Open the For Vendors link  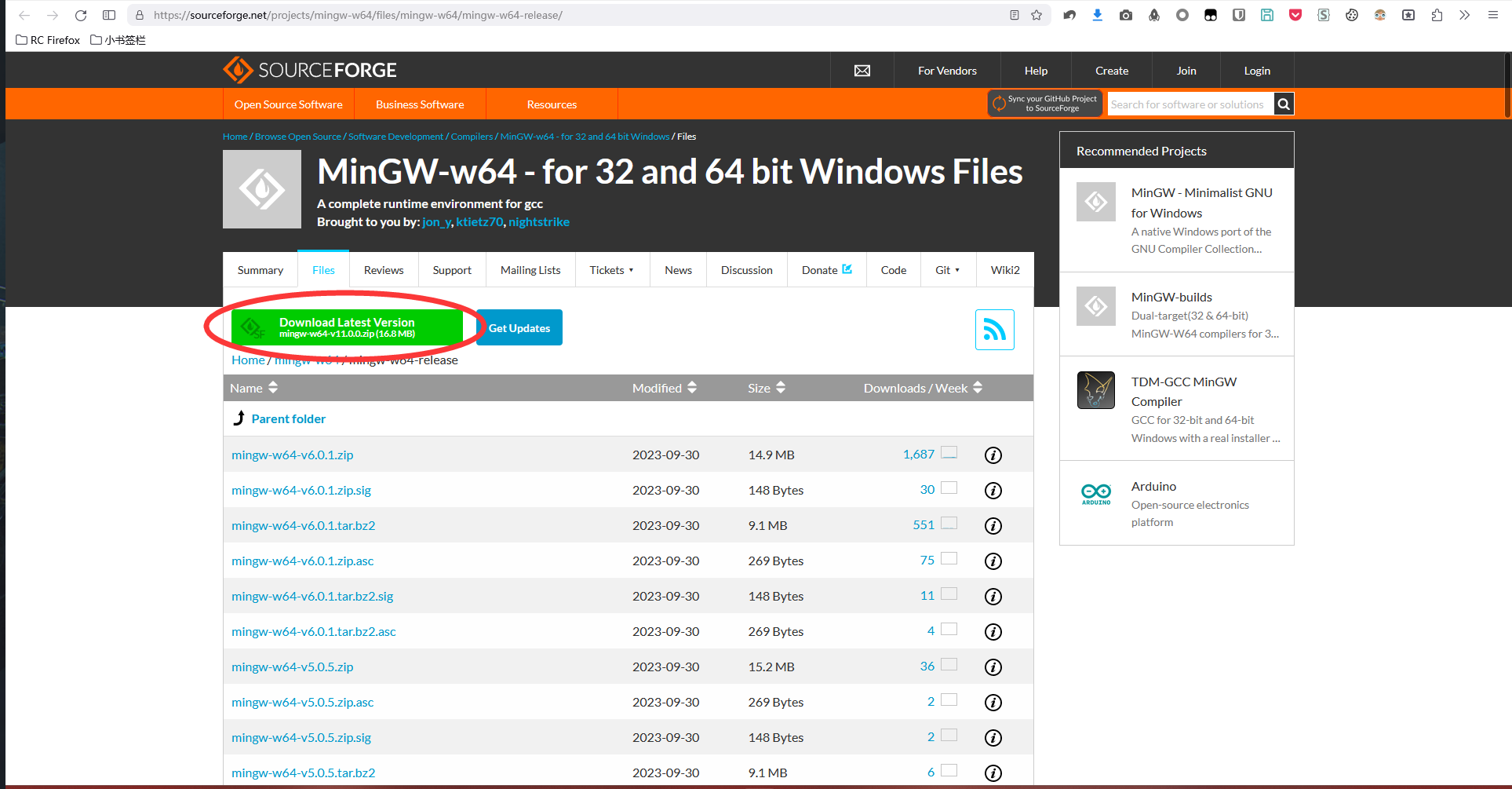(947, 71)
